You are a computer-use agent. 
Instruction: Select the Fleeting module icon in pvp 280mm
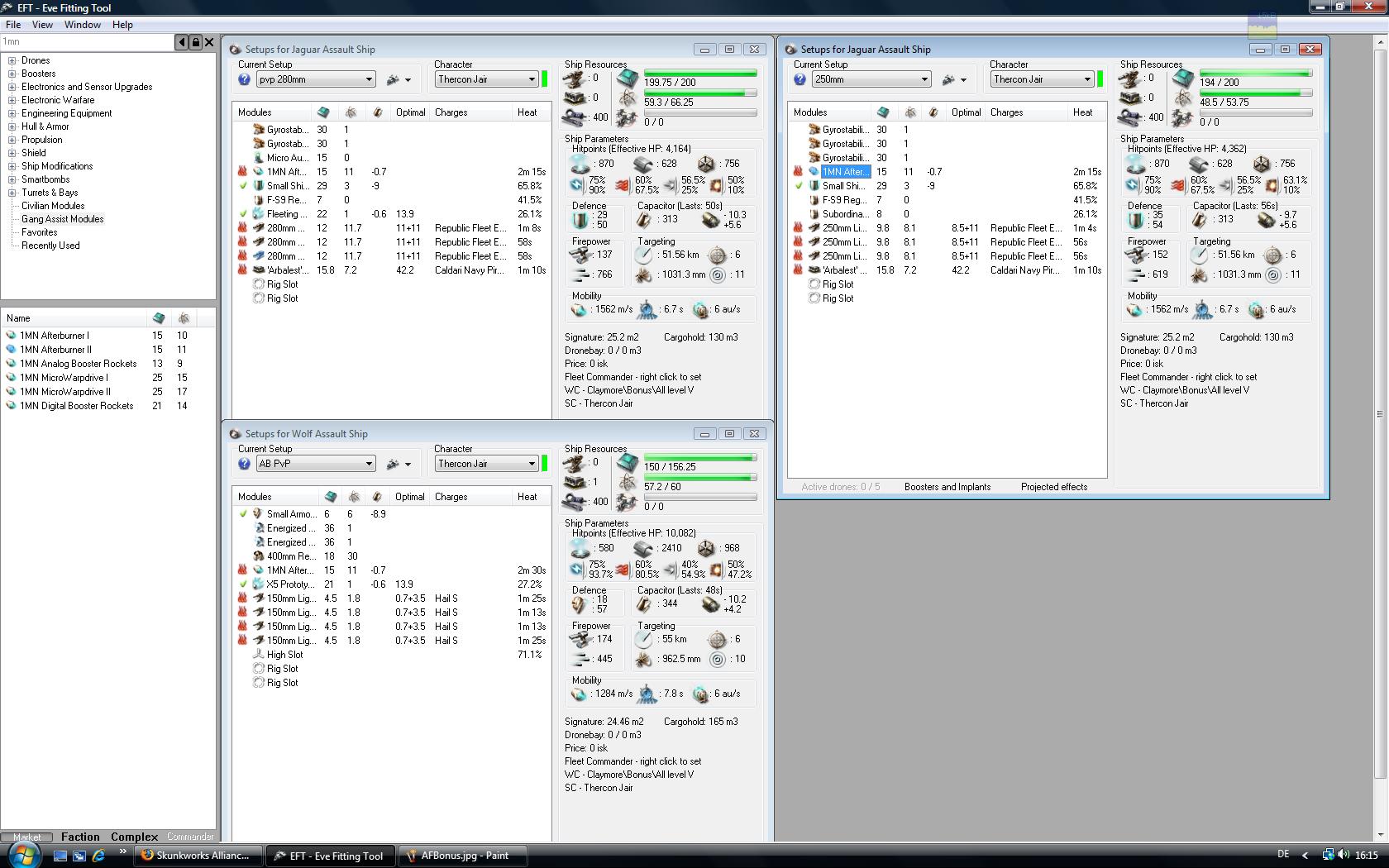coord(259,214)
